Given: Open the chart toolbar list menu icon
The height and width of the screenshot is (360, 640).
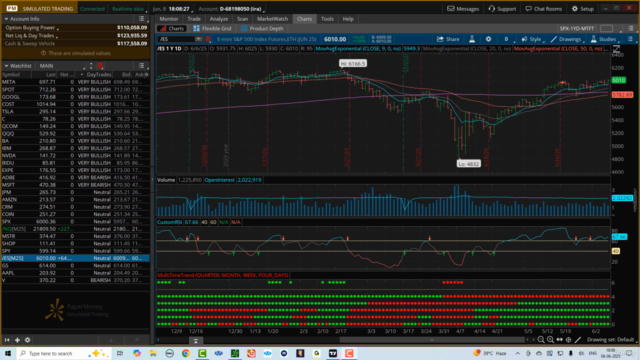Looking at the screenshot, I should coord(630,39).
